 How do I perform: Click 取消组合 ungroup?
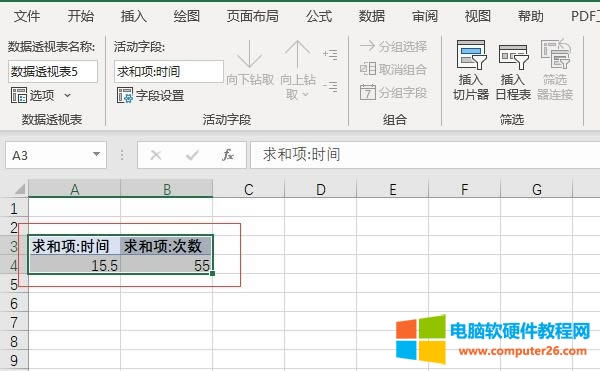pyautogui.click(x=393, y=69)
